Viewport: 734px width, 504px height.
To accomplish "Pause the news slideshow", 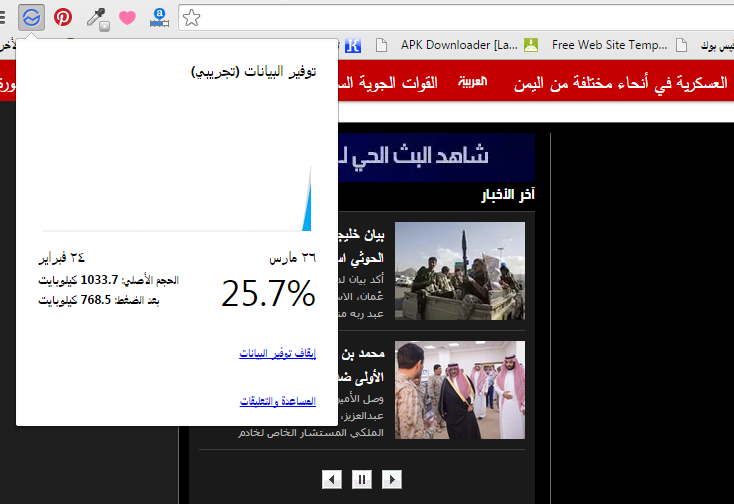I will [x=362, y=479].
